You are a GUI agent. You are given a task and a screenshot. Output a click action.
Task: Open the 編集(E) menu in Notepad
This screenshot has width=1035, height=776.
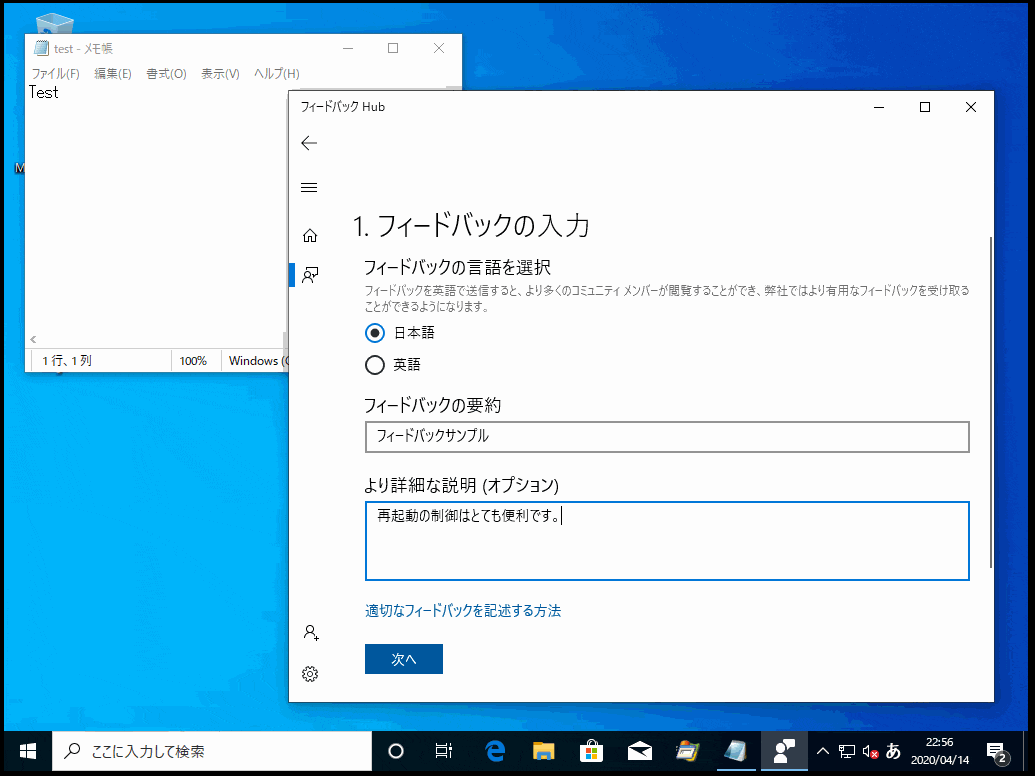pyautogui.click(x=113, y=73)
